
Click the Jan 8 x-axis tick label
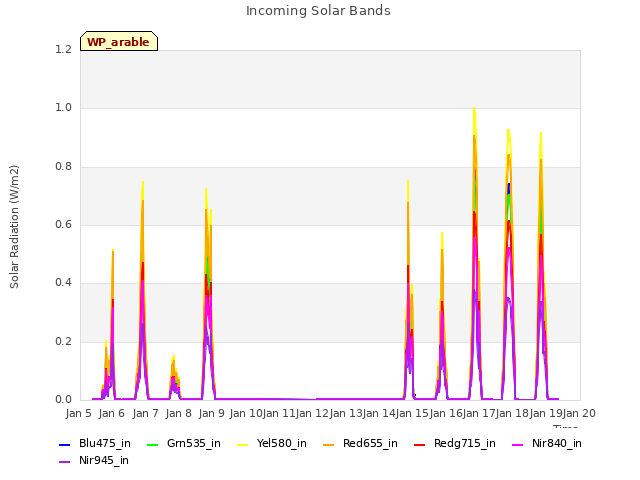pos(179,413)
